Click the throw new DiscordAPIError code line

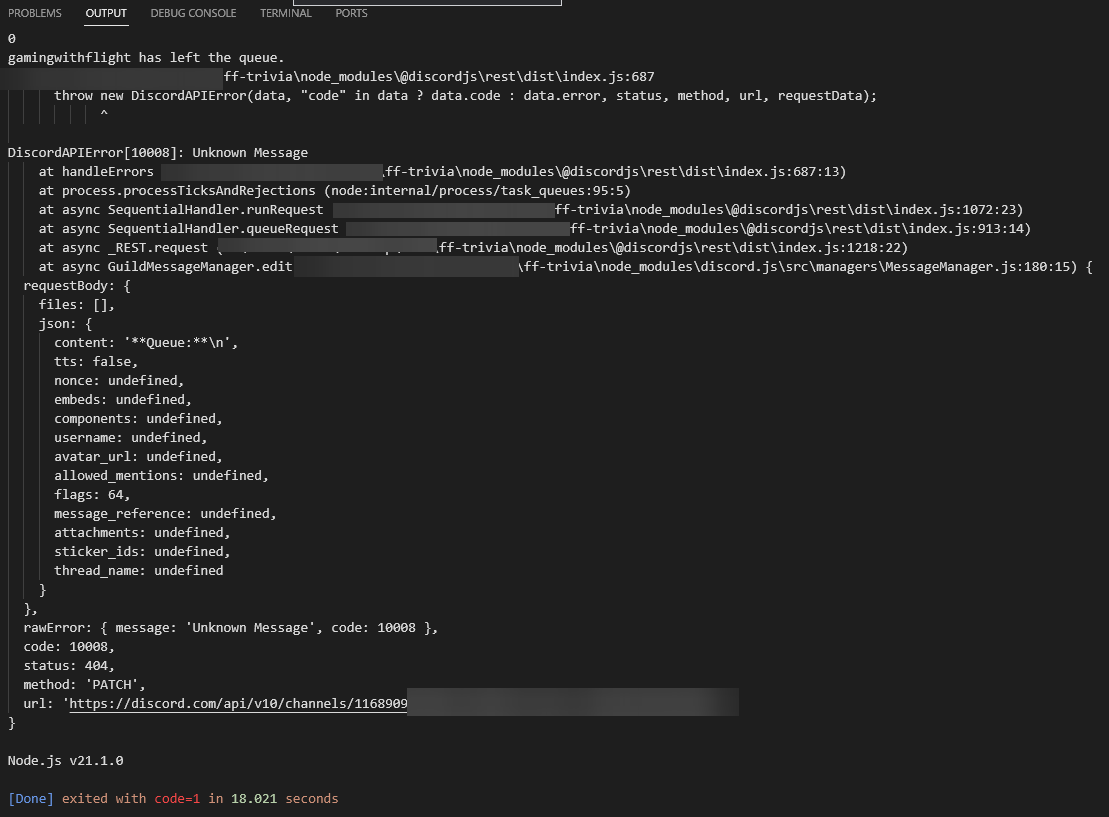click(465, 95)
